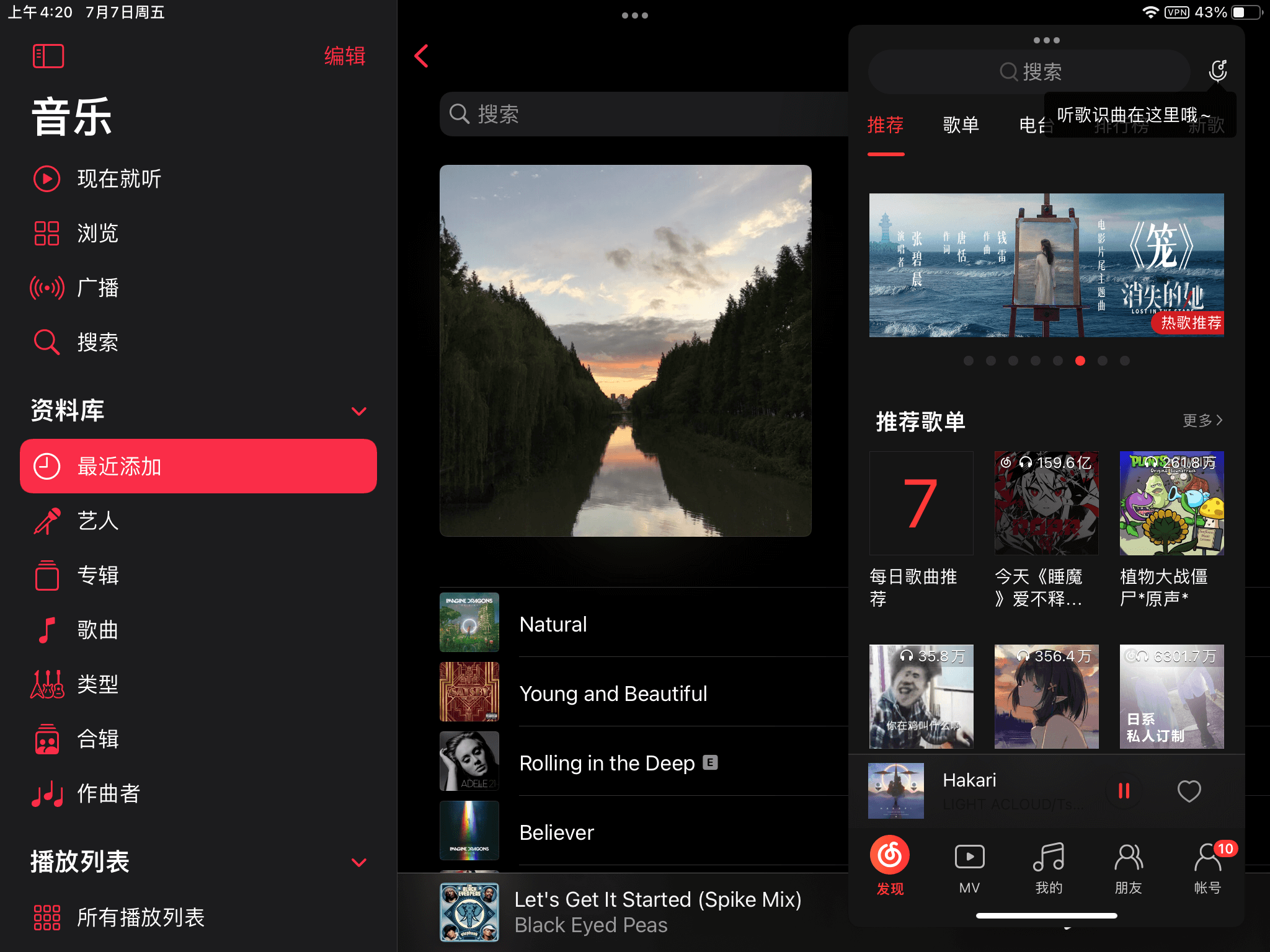Select the Browse icon in sidebar
The width and height of the screenshot is (1270, 952).
(47, 232)
